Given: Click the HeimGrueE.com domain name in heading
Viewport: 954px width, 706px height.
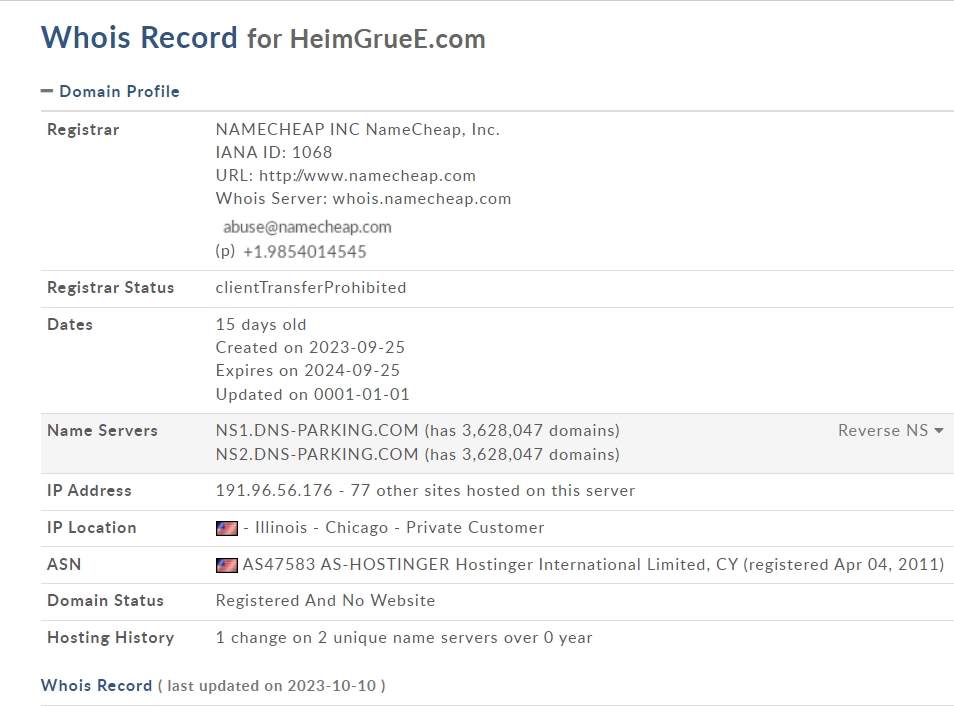Looking at the screenshot, I should [388, 39].
